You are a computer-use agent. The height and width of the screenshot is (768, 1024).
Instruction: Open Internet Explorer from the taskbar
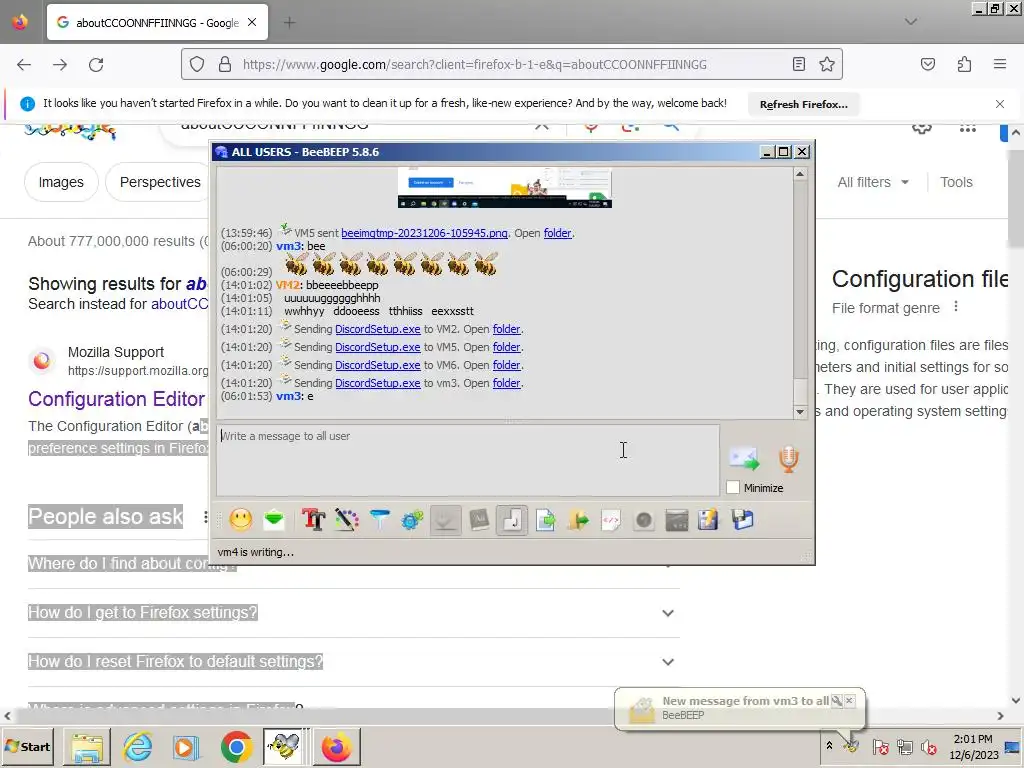[137, 746]
